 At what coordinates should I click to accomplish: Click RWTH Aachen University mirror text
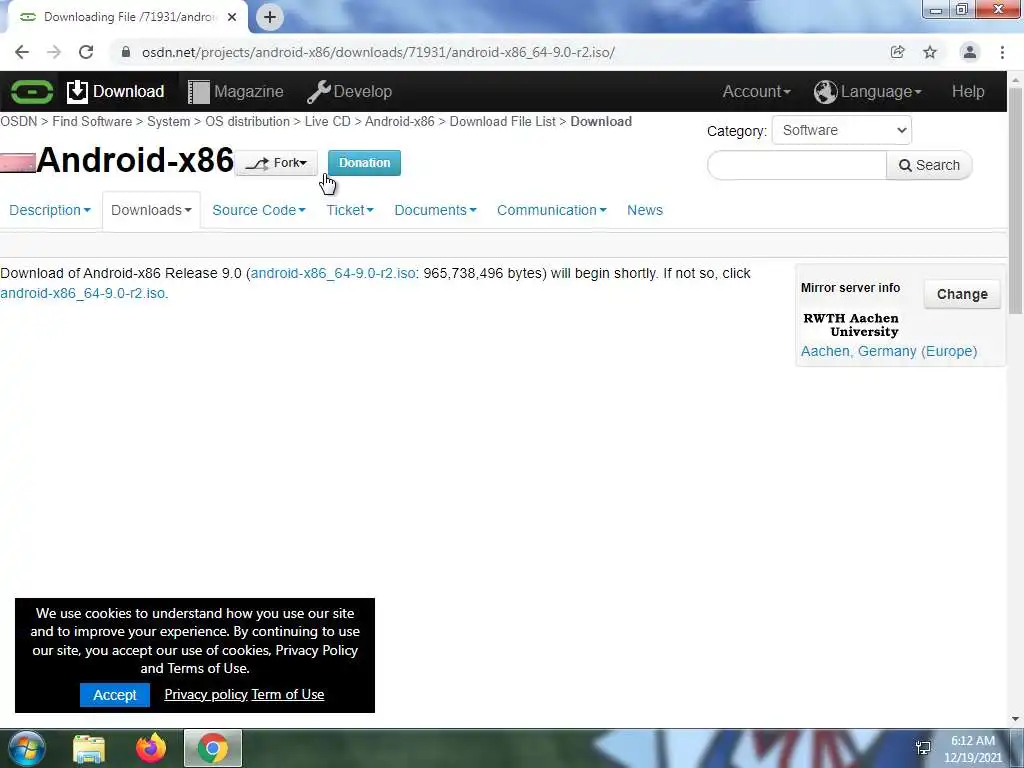[x=851, y=325]
